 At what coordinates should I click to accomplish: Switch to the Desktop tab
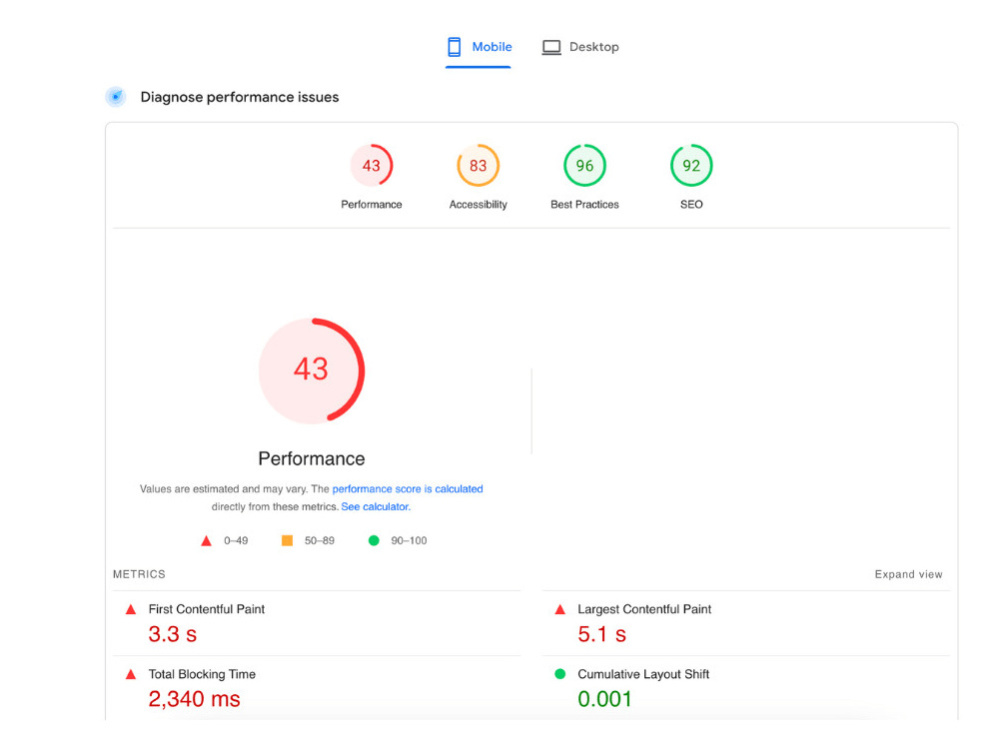coord(580,47)
